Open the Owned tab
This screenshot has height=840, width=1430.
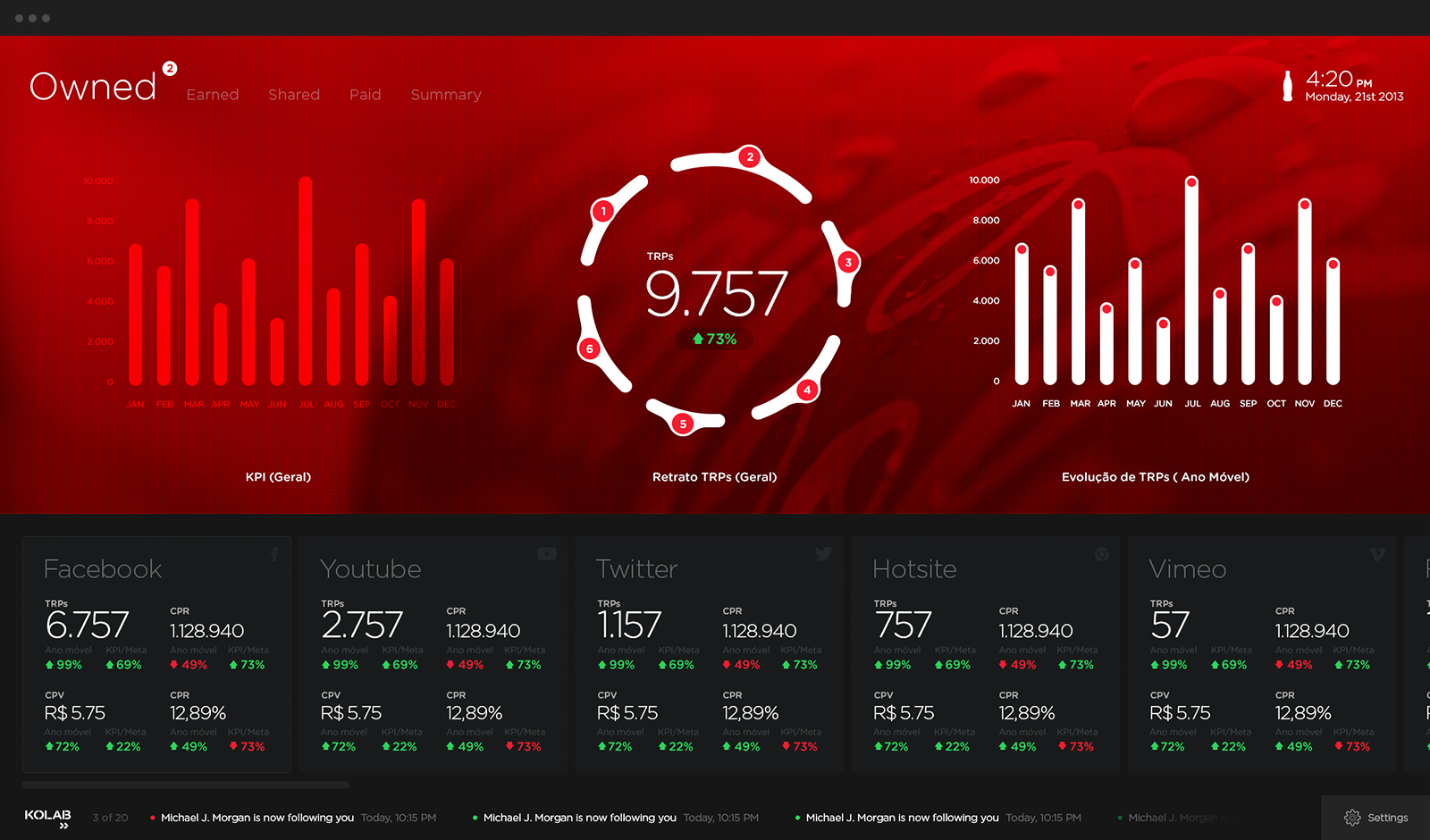[93, 87]
